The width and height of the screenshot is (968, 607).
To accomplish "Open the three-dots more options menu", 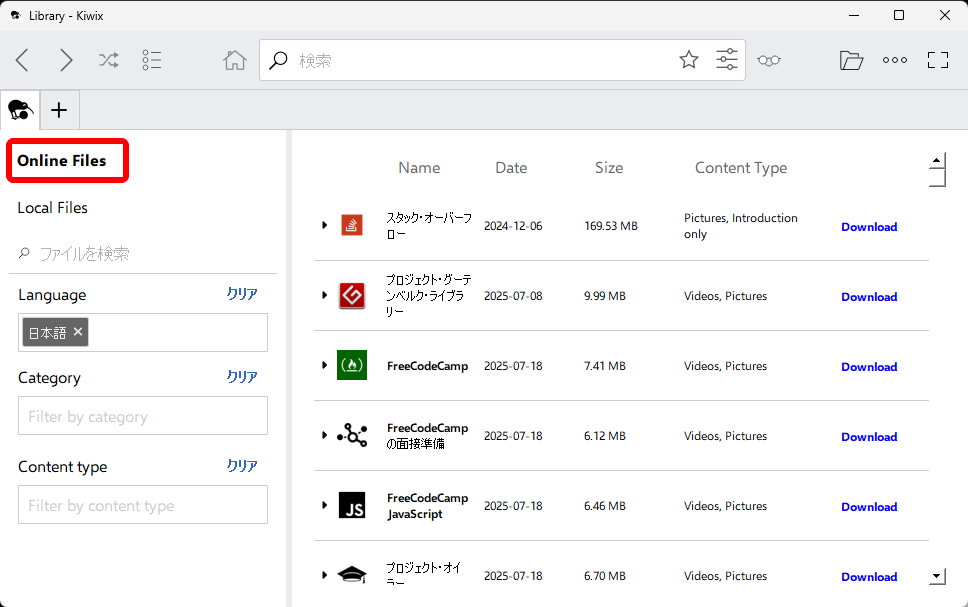I will pos(894,60).
